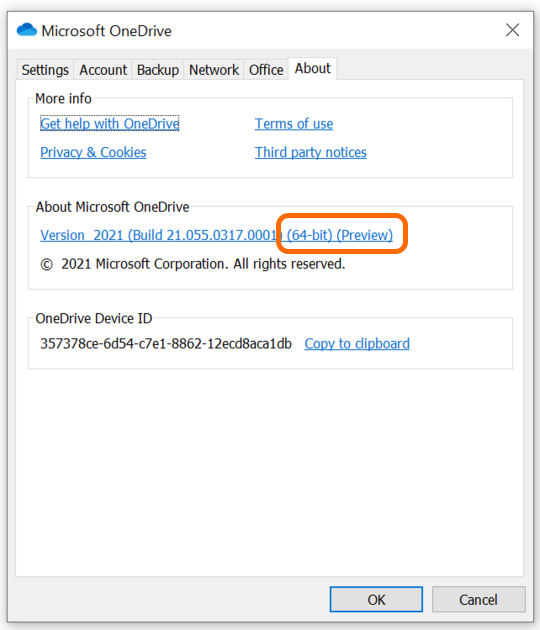Select the Network tab
The width and height of the screenshot is (540, 630).
click(x=214, y=70)
